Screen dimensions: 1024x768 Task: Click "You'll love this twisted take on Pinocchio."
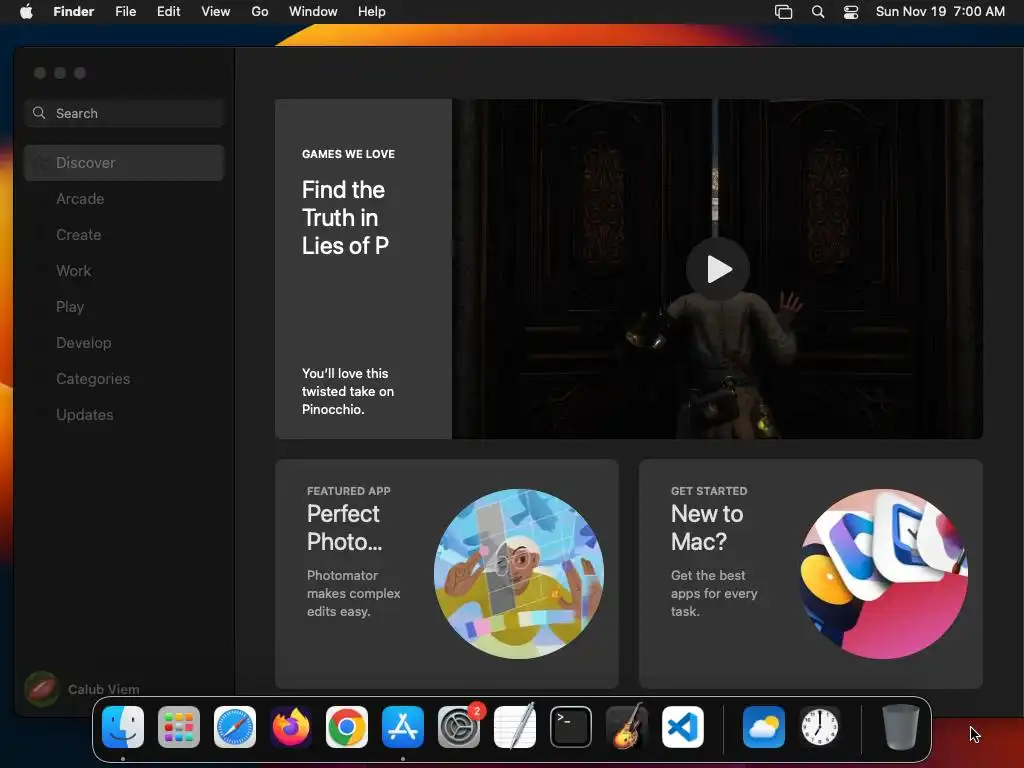pyautogui.click(x=347, y=391)
